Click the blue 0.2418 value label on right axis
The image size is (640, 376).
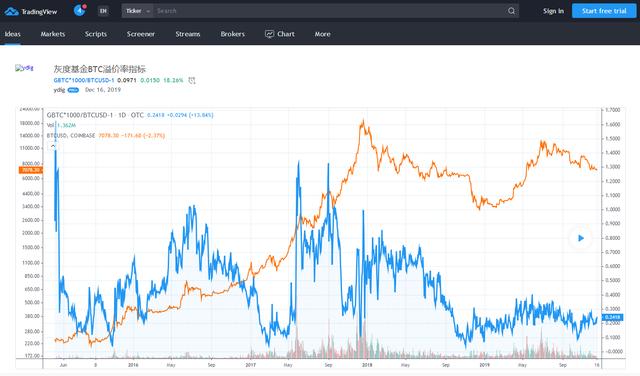click(612, 317)
